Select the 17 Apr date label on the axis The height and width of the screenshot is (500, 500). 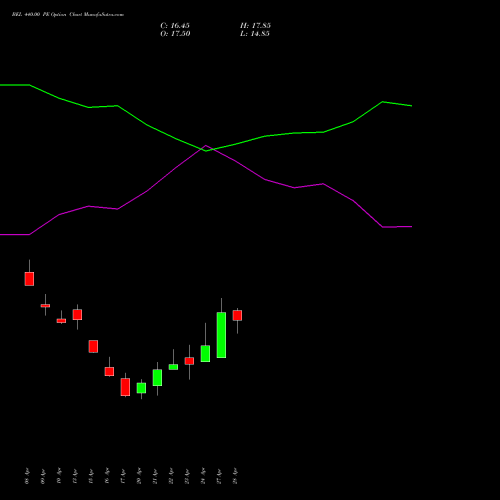point(123,476)
